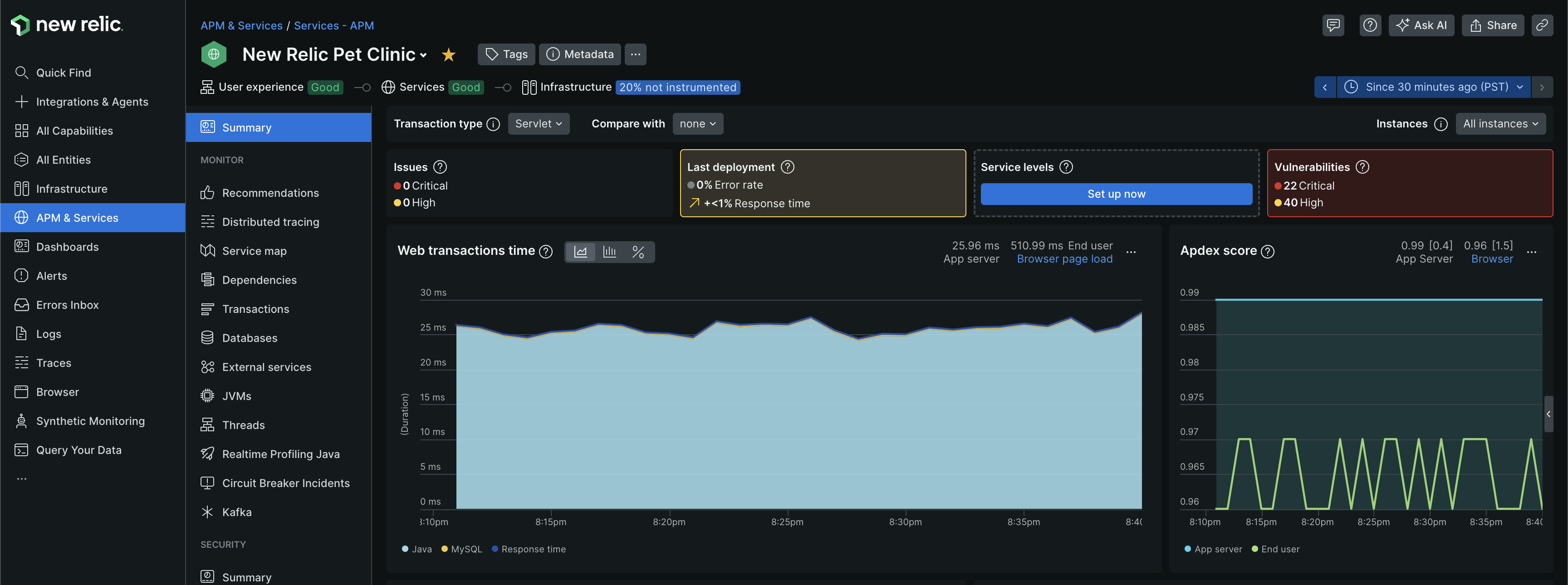Open the Metadata button
Screen dimensions: 1568x585
580,54
